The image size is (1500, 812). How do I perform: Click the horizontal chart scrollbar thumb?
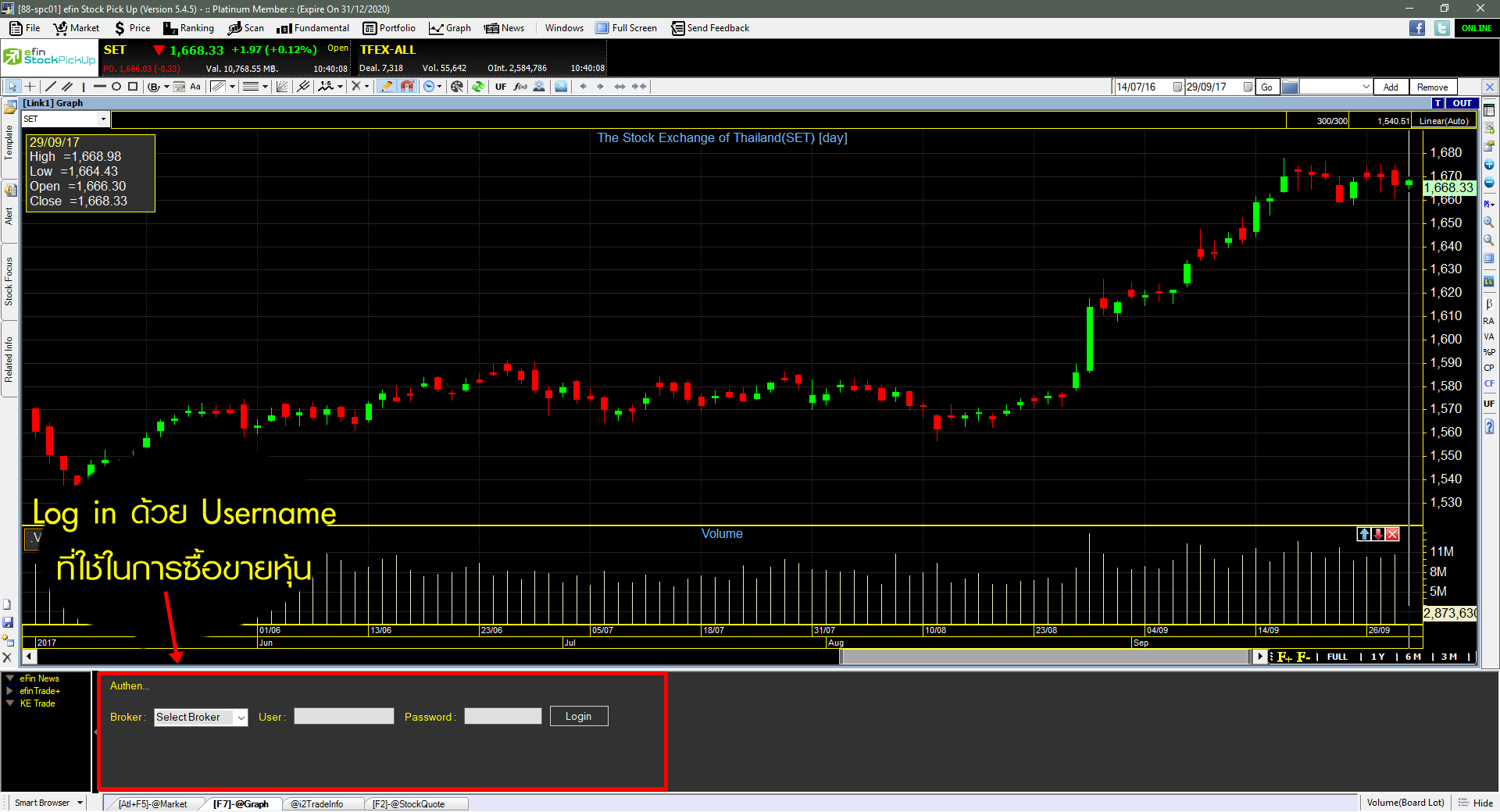click(x=1045, y=657)
